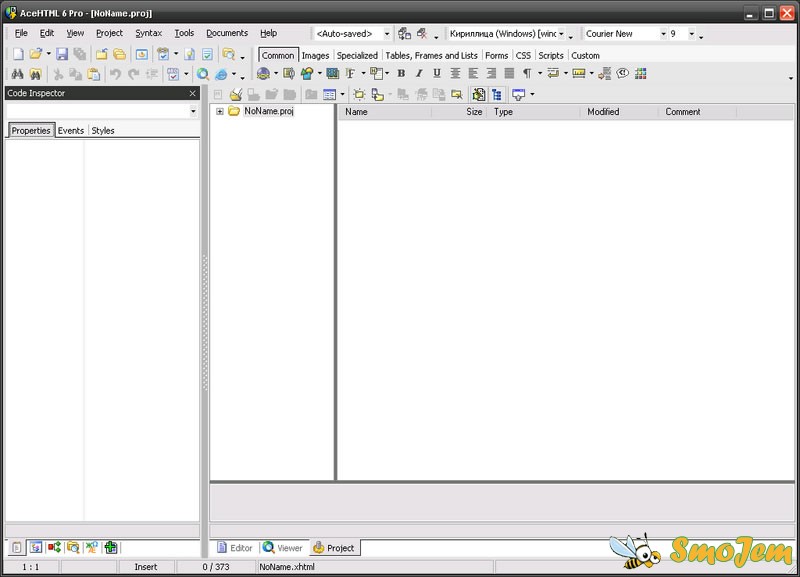Click the HTML comment speech bubble icon

pos(622,73)
